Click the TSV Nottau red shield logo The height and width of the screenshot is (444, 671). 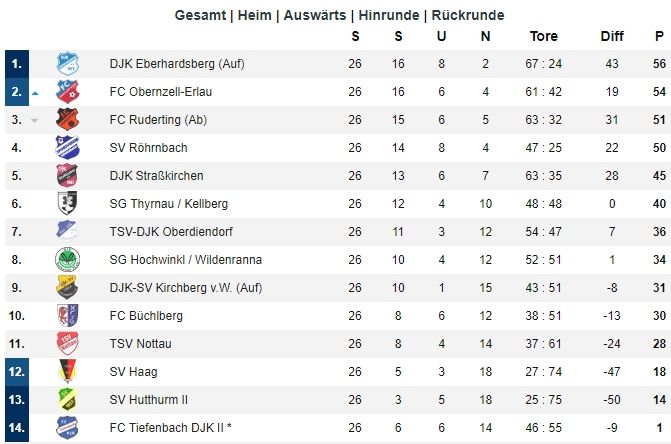[x=68, y=343]
